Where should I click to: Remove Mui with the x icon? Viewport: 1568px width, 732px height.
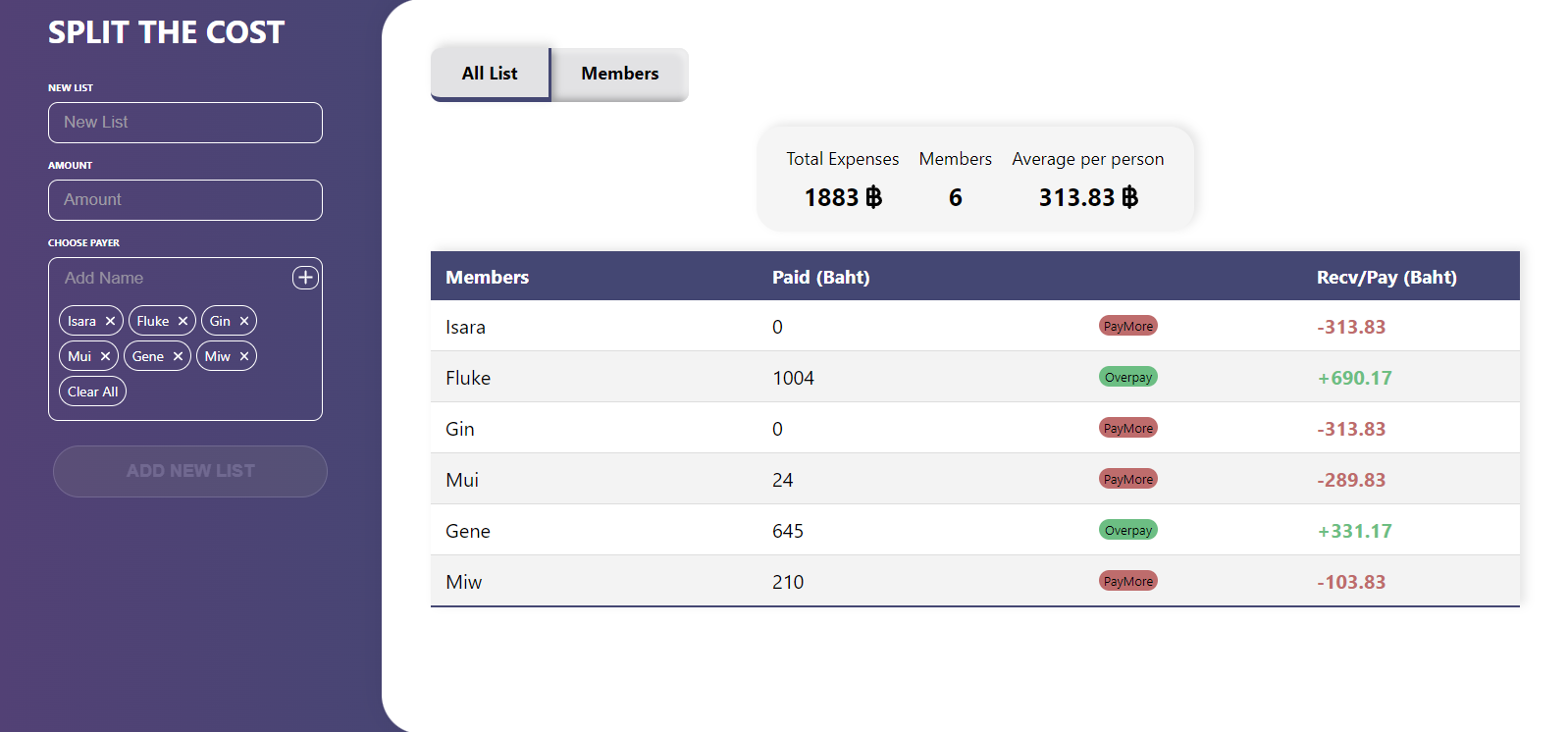(105, 356)
